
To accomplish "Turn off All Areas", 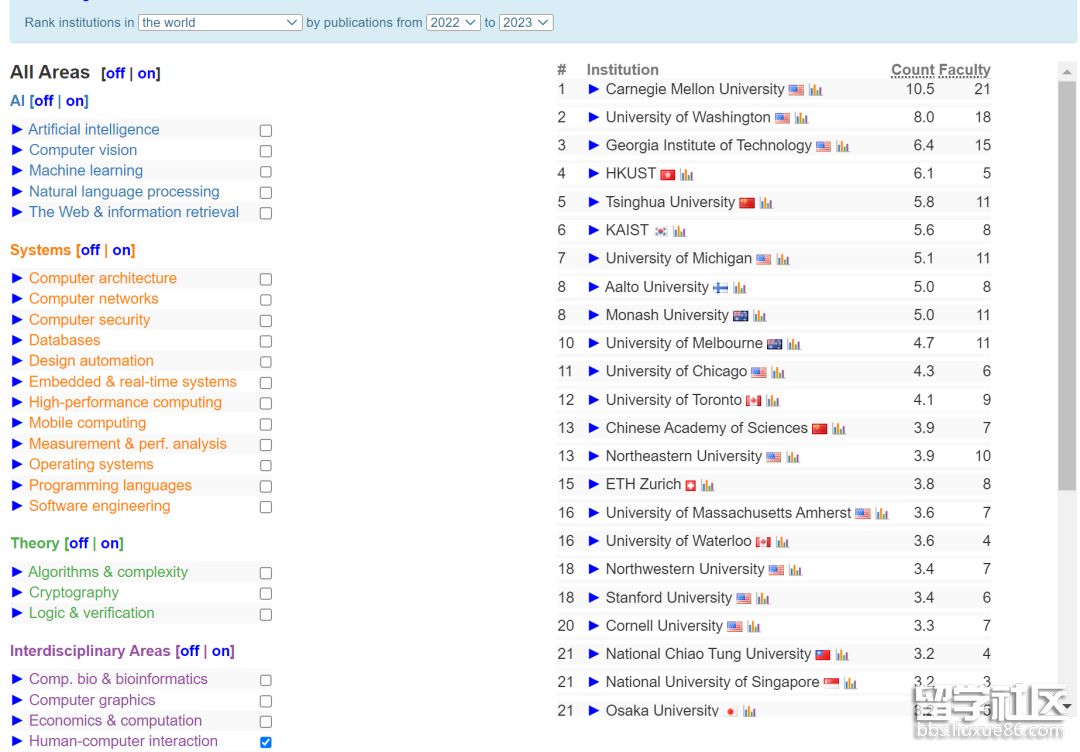I will pos(115,74).
